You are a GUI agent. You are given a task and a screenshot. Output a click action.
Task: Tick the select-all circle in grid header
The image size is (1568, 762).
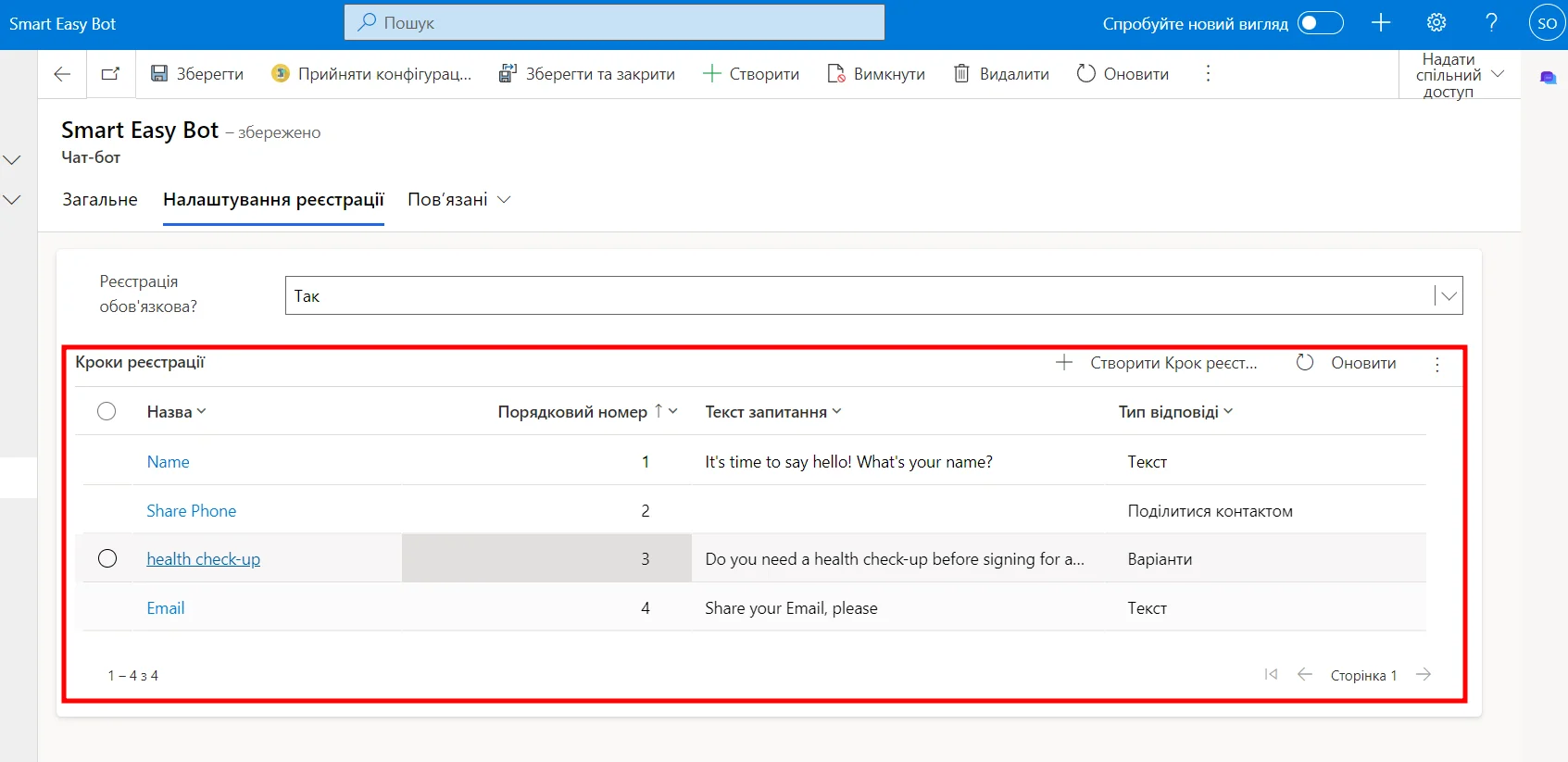[107, 411]
